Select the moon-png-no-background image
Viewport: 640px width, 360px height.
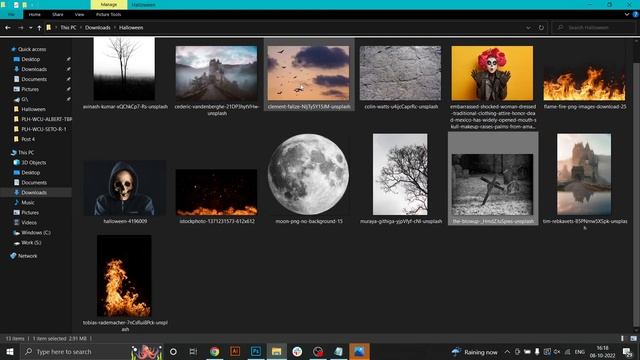point(309,174)
